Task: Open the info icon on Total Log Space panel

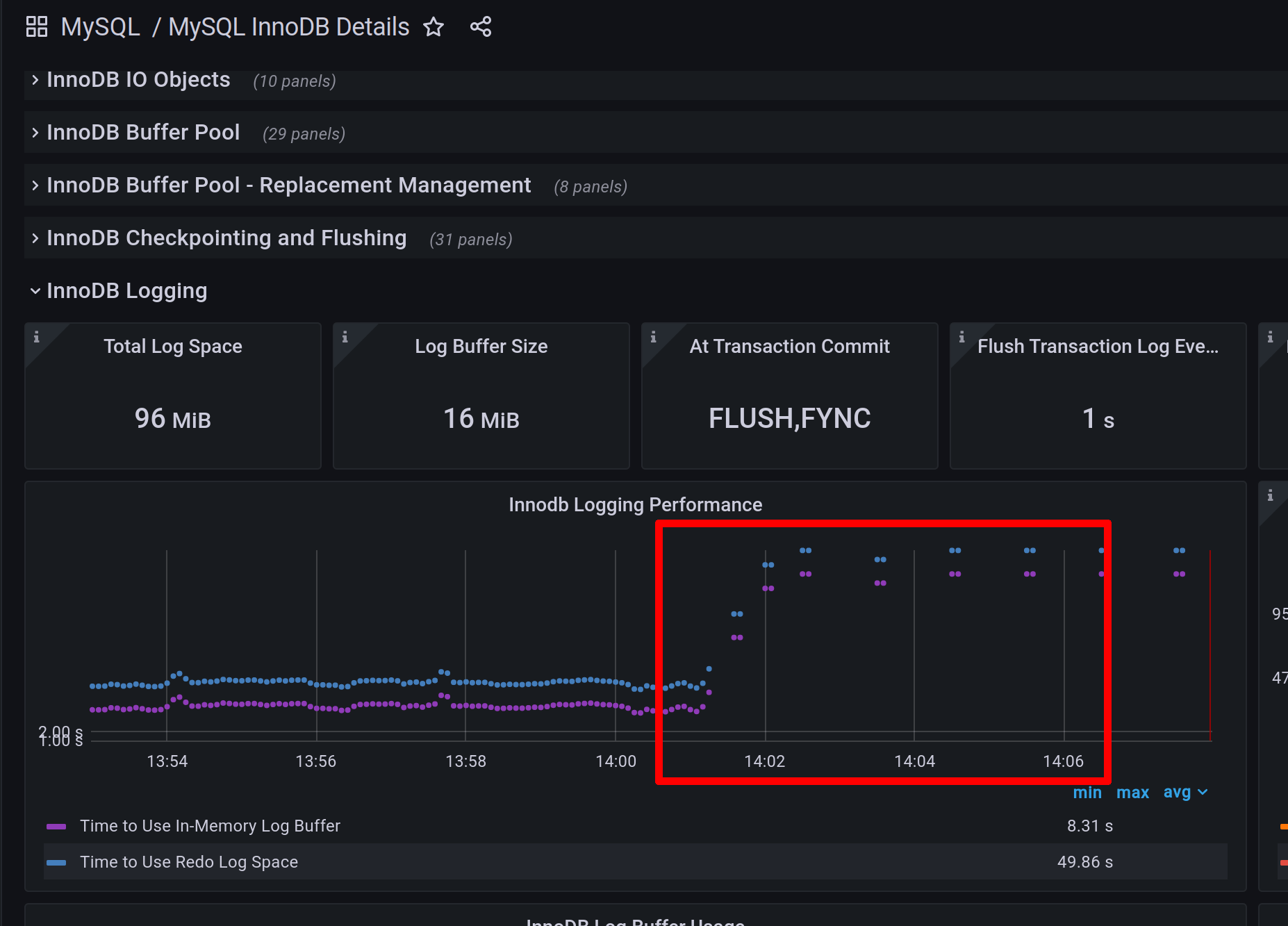Action: (x=37, y=337)
